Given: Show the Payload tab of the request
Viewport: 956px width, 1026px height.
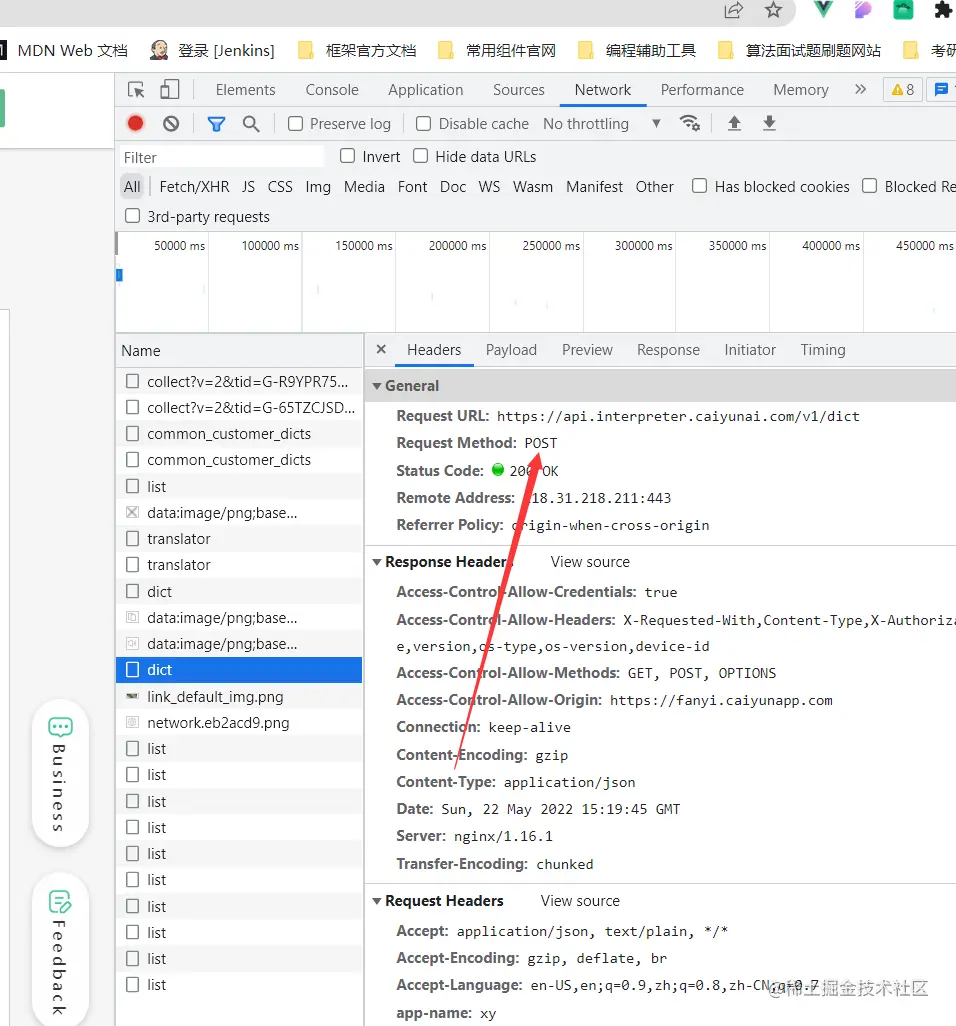Looking at the screenshot, I should [x=511, y=350].
